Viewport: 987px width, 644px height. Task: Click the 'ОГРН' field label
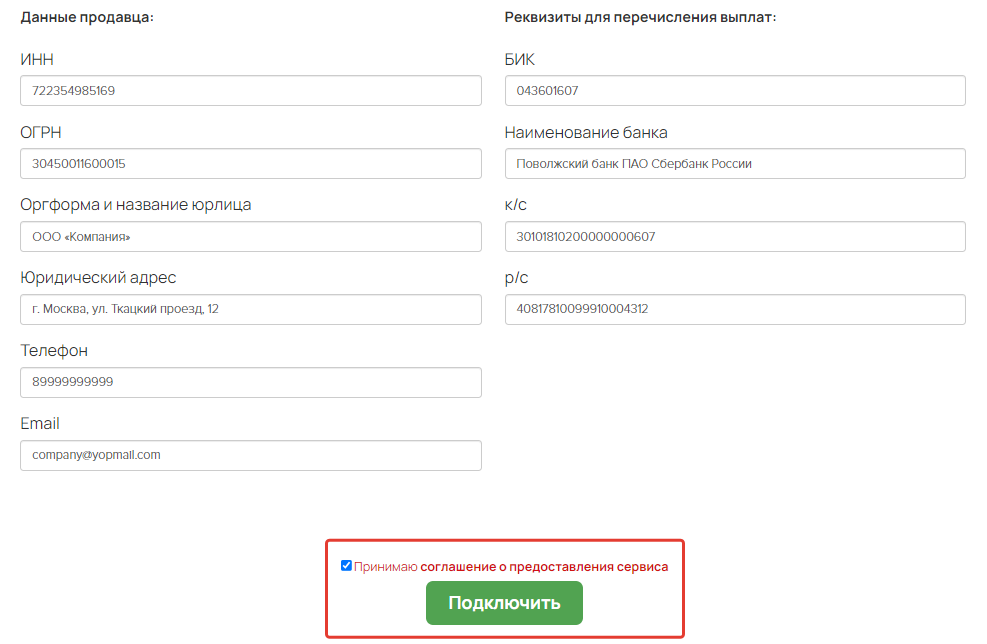point(41,133)
